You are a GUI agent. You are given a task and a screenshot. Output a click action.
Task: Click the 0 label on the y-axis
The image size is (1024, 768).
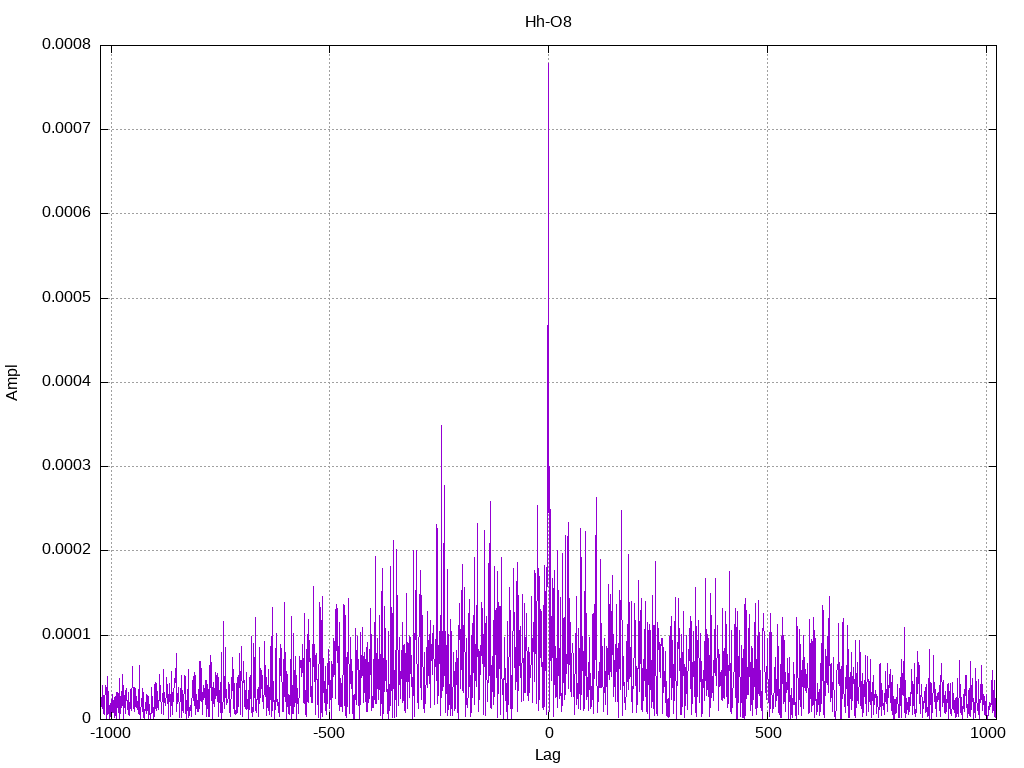[86, 718]
